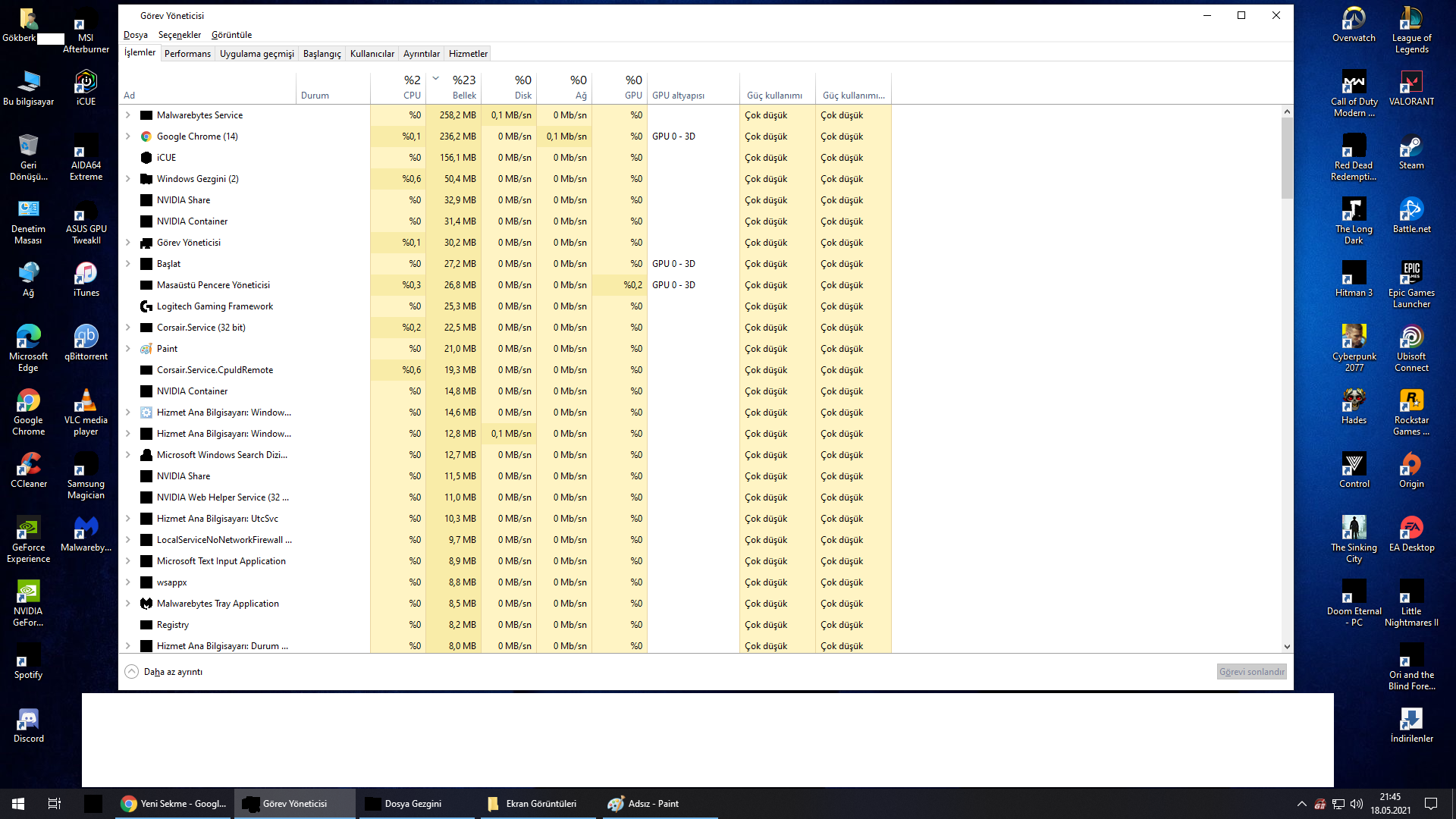Viewport: 1456px width, 819px height.
Task: Select the qBittorrent desktop icon
Action: tap(86, 343)
